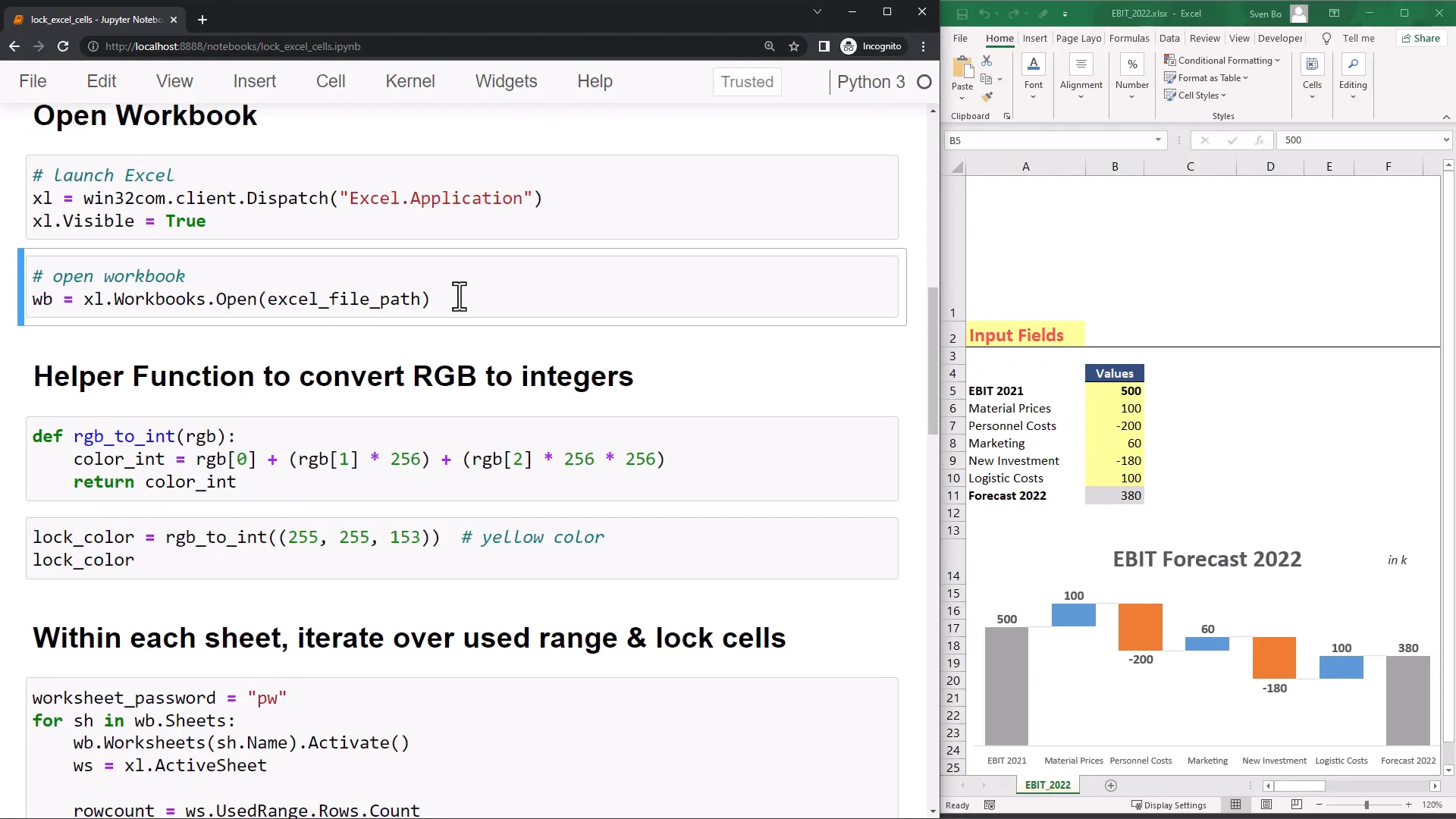This screenshot has width=1456, height=819.
Task: Click the browser bookmark star icon
Action: click(794, 46)
